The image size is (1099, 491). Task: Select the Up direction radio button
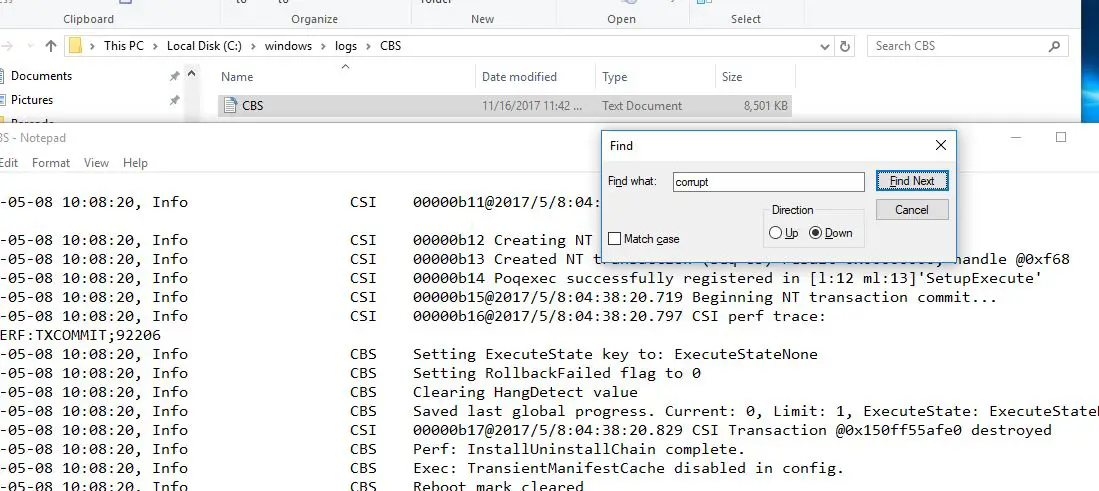(775, 233)
